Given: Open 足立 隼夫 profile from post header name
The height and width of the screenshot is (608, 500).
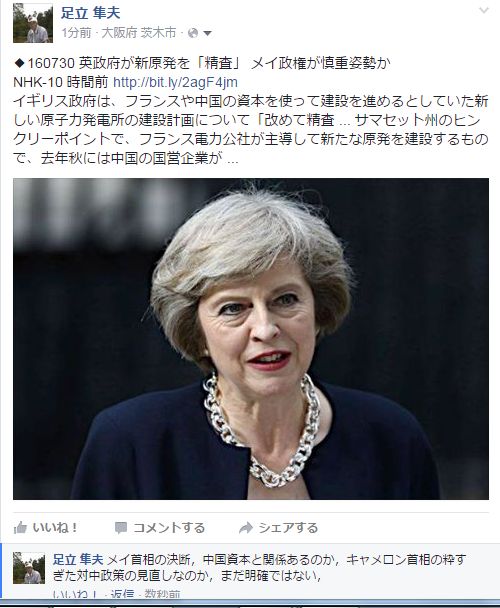Looking at the screenshot, I should 90,13.
